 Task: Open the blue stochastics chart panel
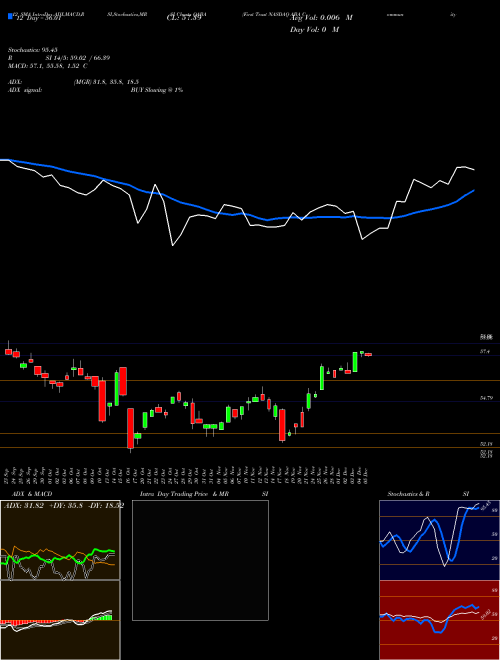439,540
